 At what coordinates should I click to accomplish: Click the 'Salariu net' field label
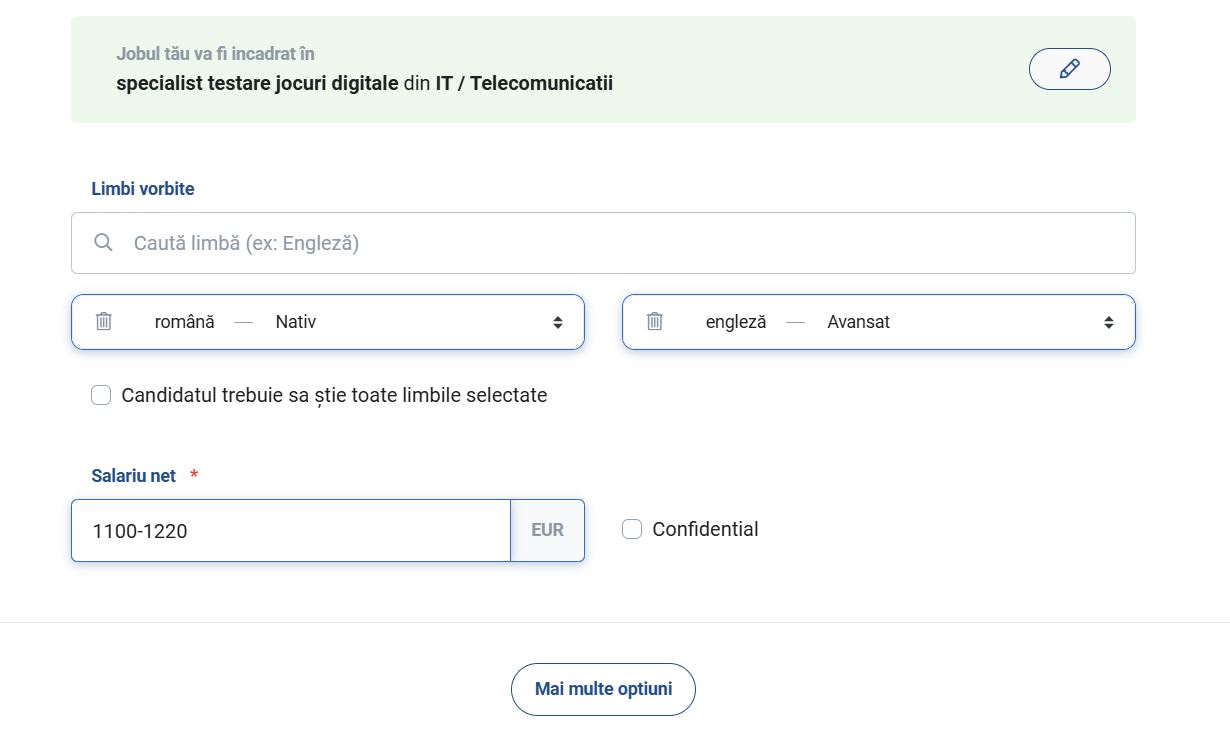pyautogui.click(x=134, y=476)
